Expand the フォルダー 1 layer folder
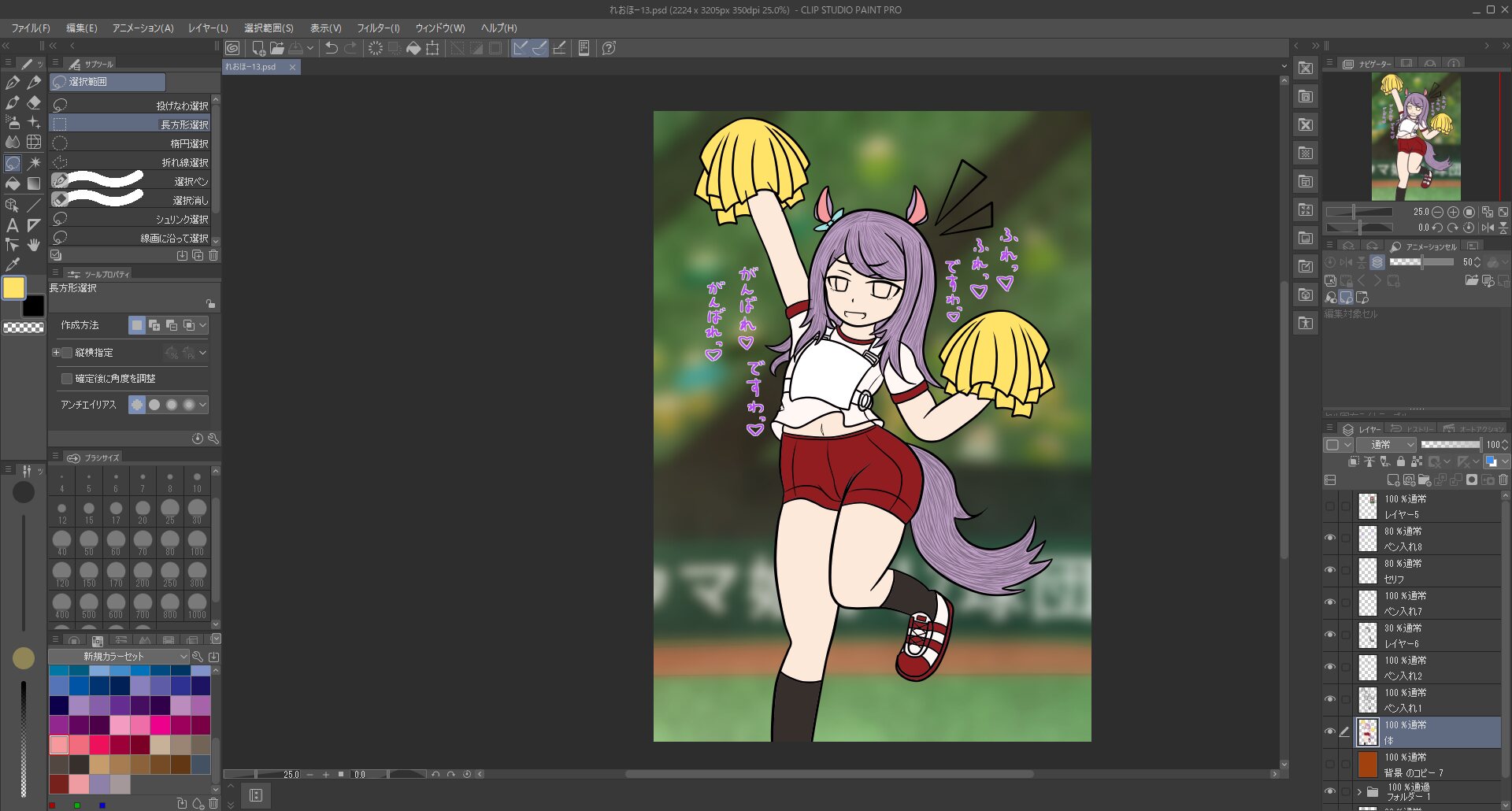Screen dimensions: 1512x811 tap(1359, 791)
